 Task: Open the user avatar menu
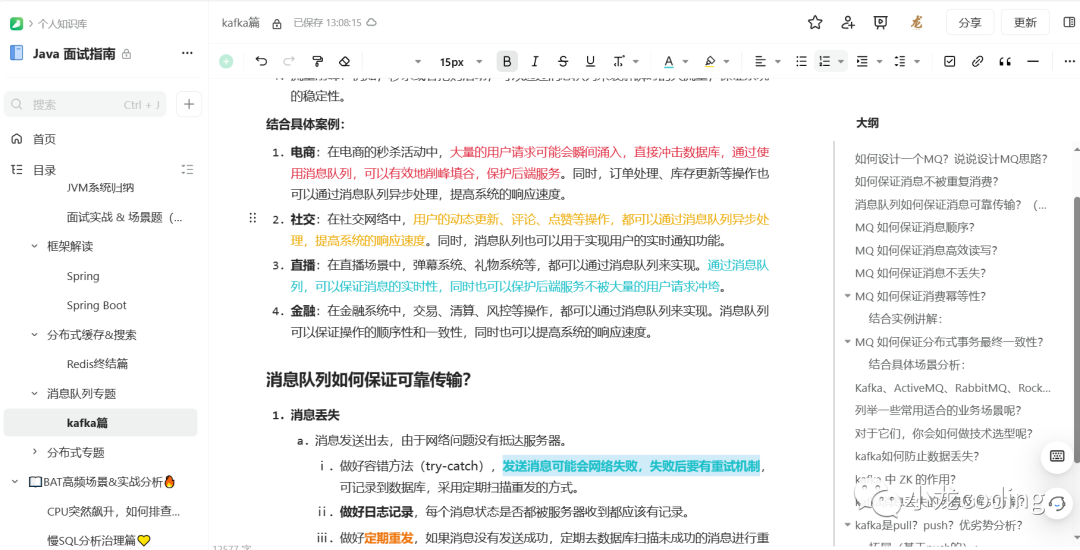click(x=916, y=23)
